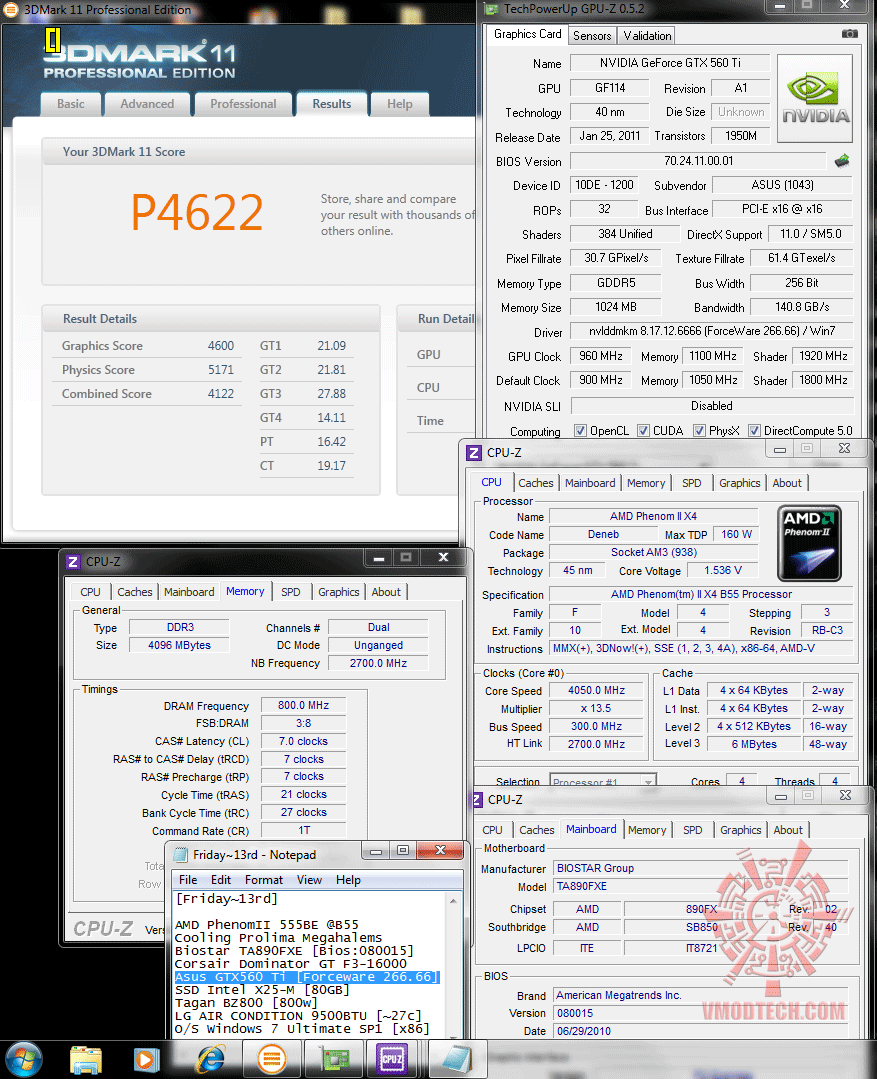This screenshot has height=1079, width=877.
Task: Click GPU Clock field 960 MHz
Action: coord(600,356)
